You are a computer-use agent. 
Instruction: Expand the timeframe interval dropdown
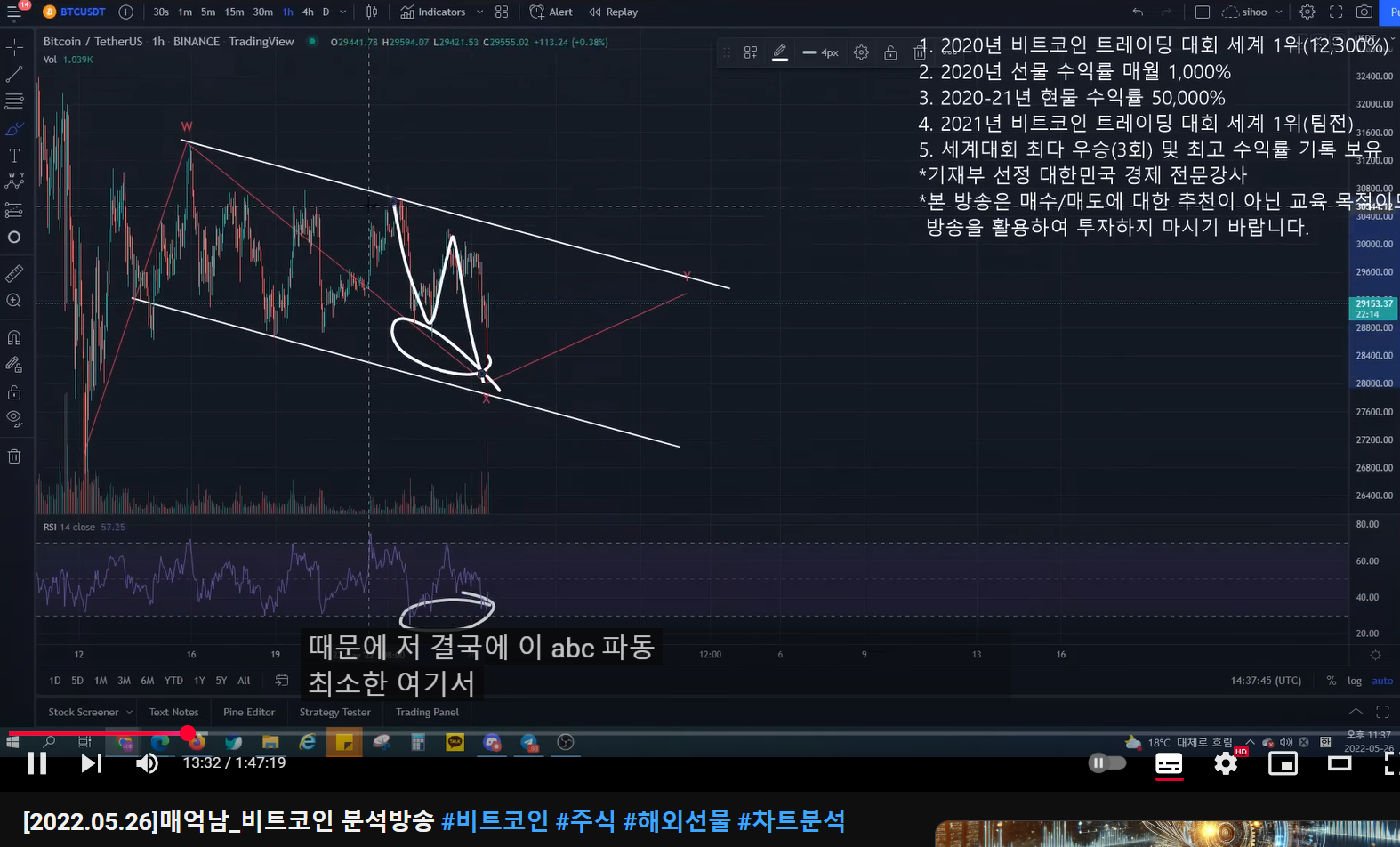[x=343, y=12]
